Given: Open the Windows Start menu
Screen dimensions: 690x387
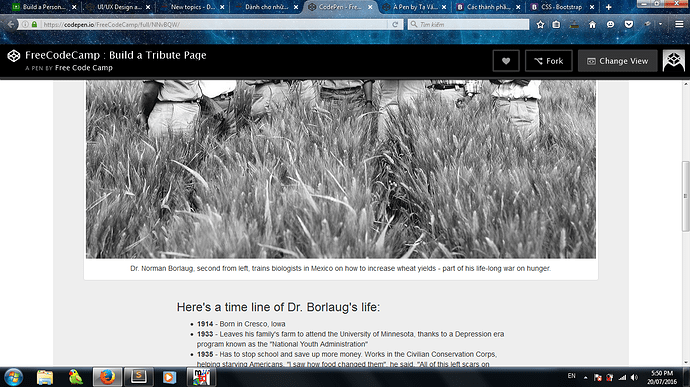Looking at the screenshot, I should (14, 377).
